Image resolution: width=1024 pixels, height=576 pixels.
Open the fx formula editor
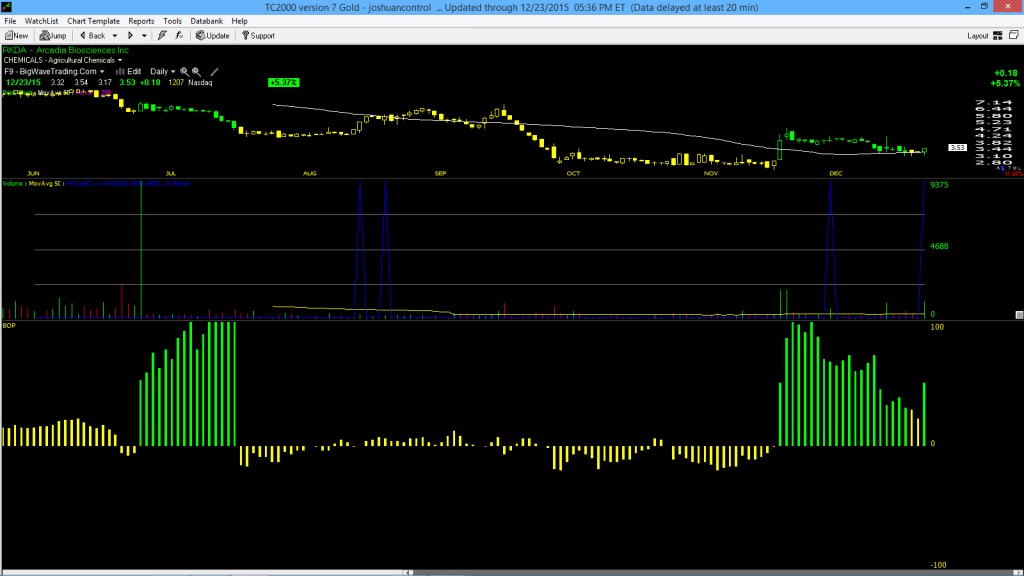[x=179, y=36]
